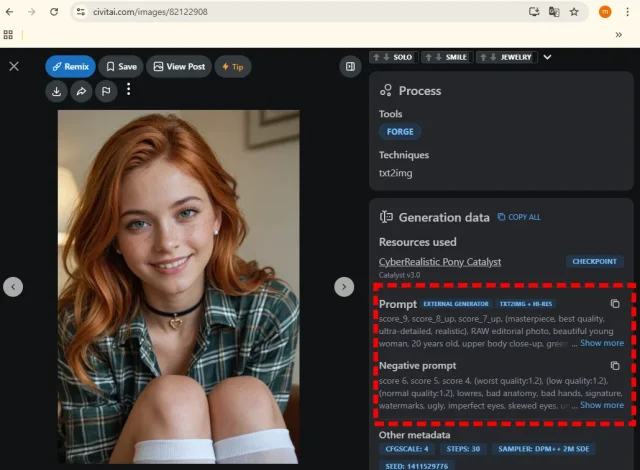Screen dimensions: 640x470
Task: Go back with the browser back arrow
Action: 9,12
